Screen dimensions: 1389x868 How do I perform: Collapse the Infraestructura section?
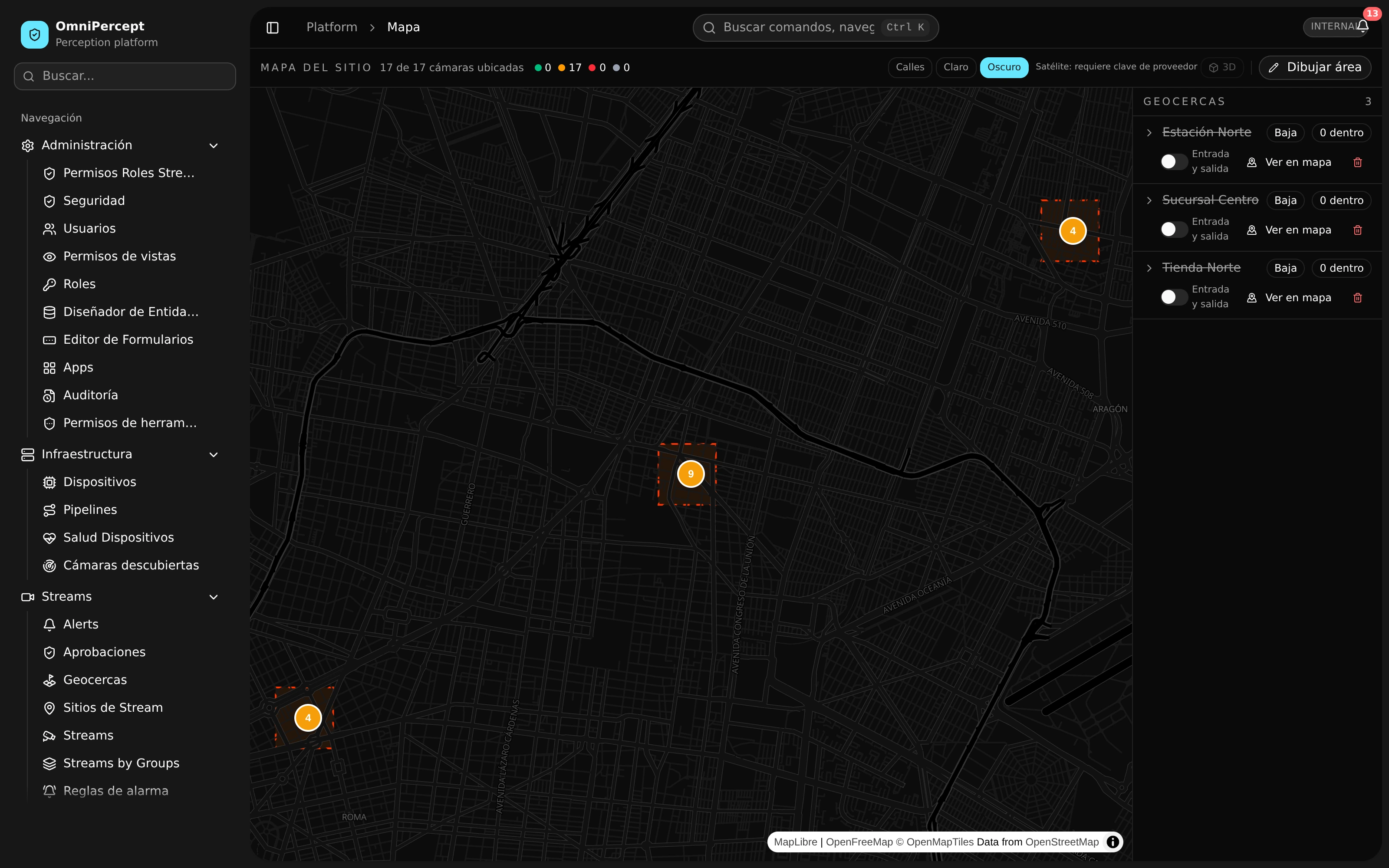point(214,455)
